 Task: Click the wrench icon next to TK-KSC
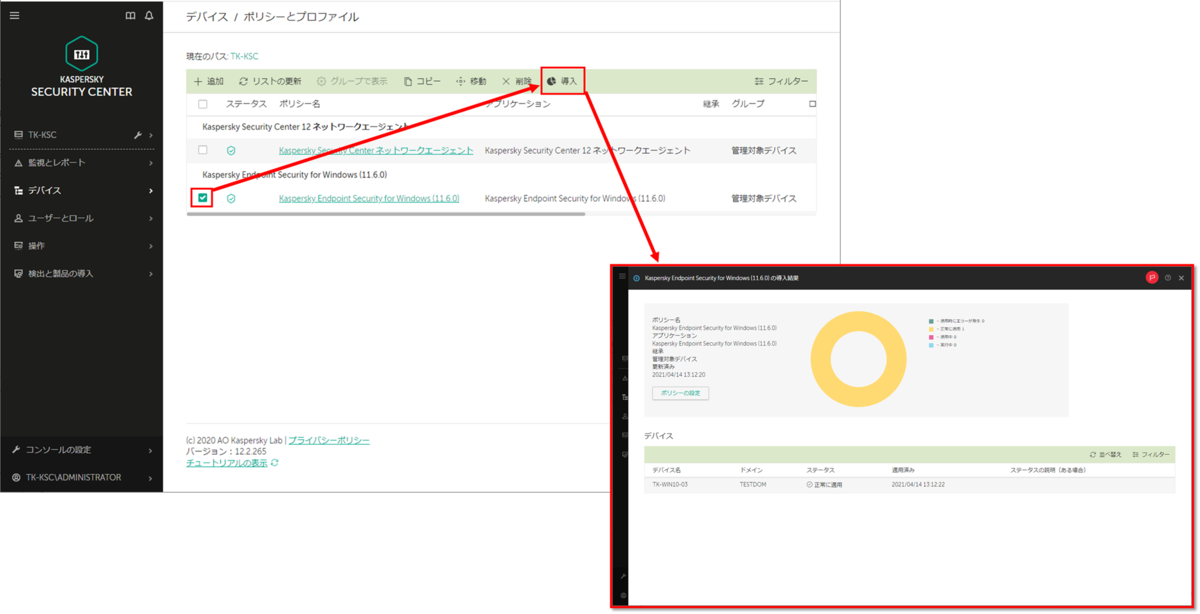pyautogui.click(x=138, y=135)
